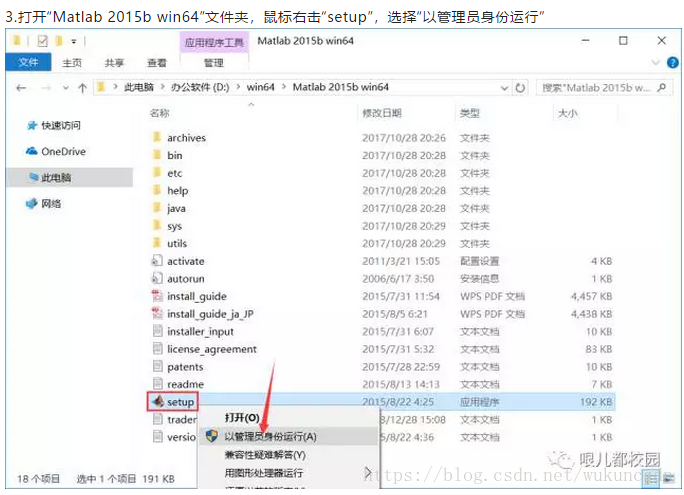684x495 pixels.
Task: Sort by the 类型 column header
Action: (x=470, y=113)
